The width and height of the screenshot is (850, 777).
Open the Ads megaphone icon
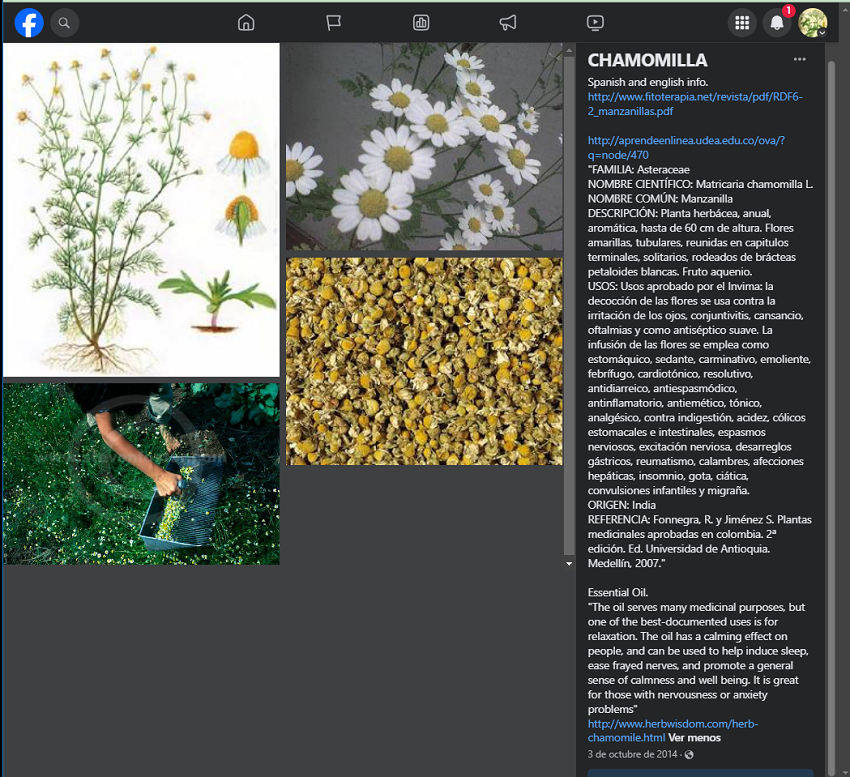coord(508,22)
